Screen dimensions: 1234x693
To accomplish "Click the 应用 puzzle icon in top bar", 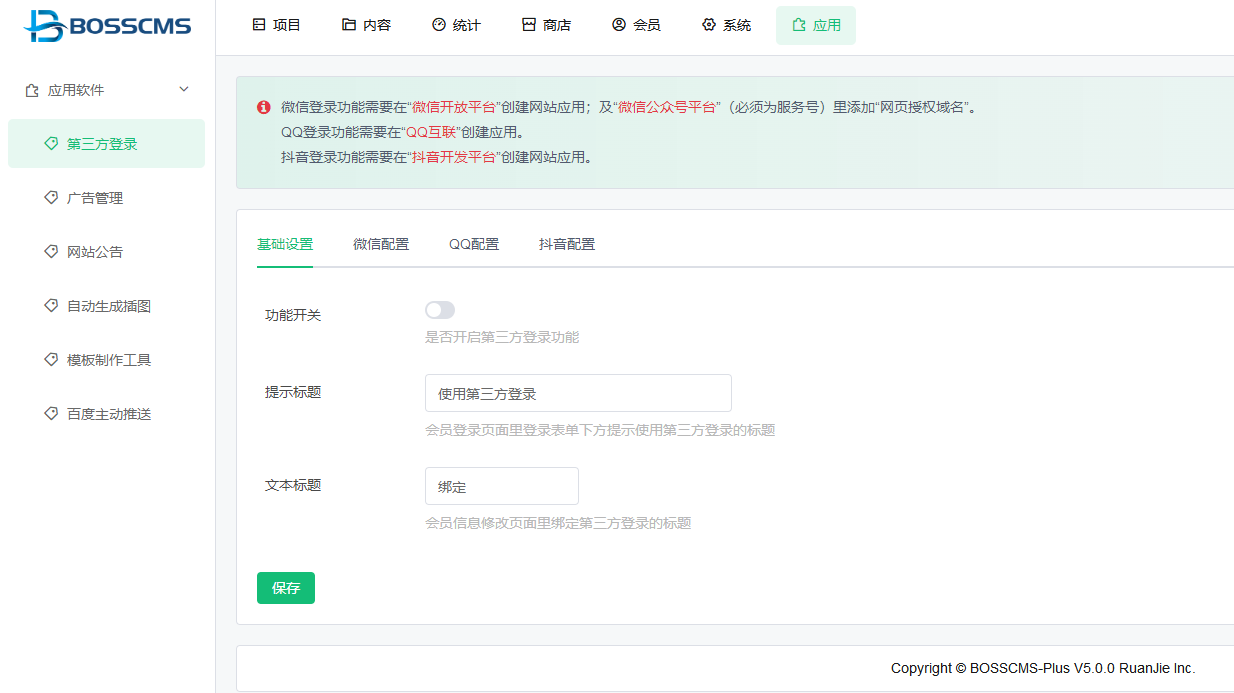I will [x=799, y=25].
